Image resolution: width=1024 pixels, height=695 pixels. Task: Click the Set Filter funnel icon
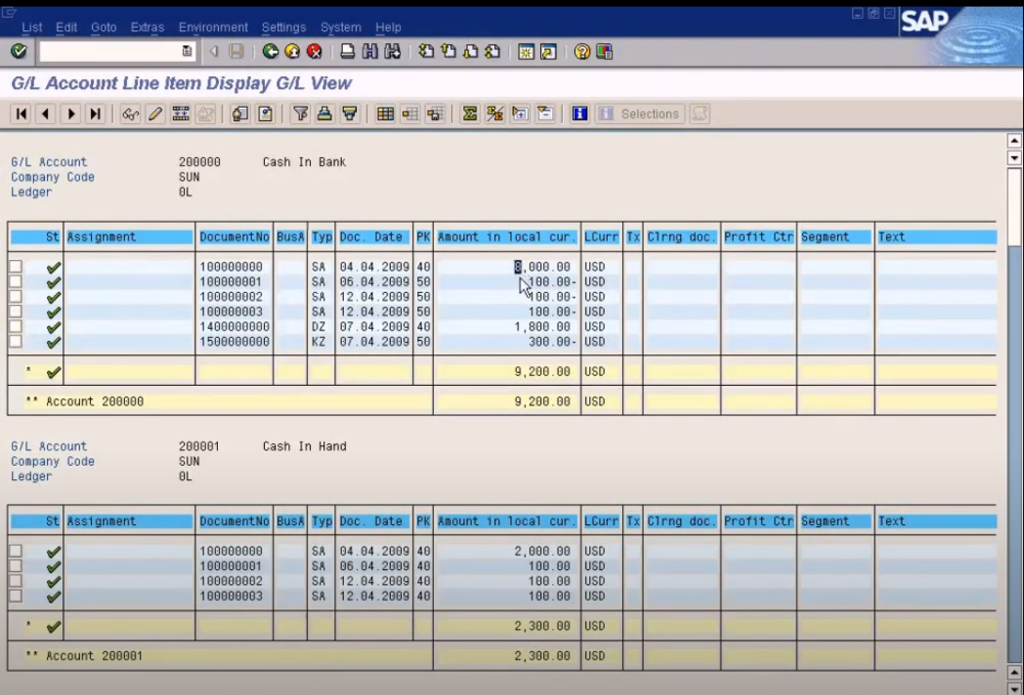point(300,114)
